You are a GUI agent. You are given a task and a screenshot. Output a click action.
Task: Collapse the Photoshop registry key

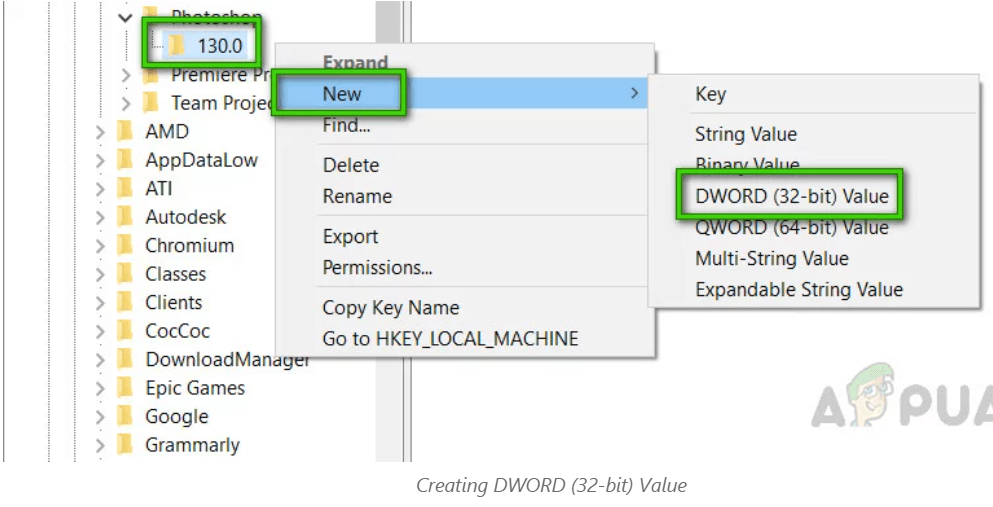coord(125,18)
